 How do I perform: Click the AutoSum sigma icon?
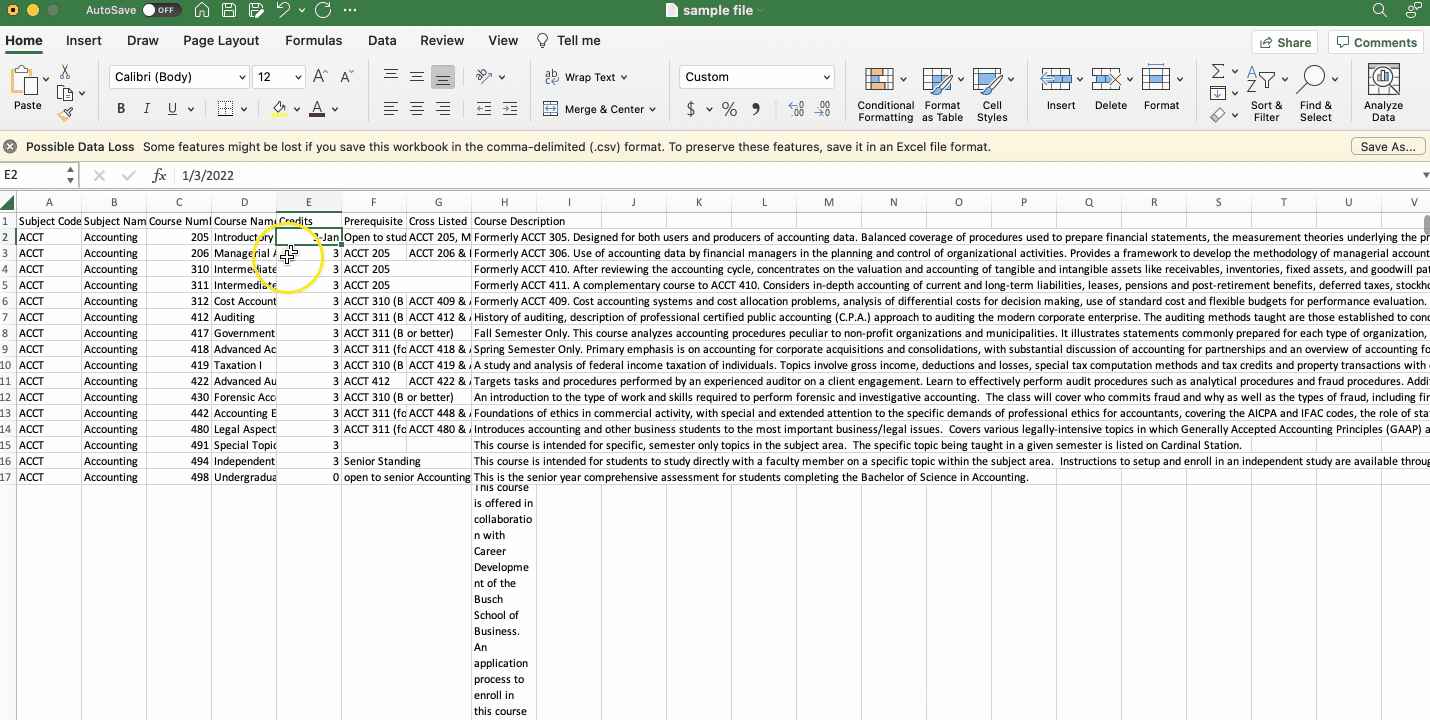point(1218,72)
